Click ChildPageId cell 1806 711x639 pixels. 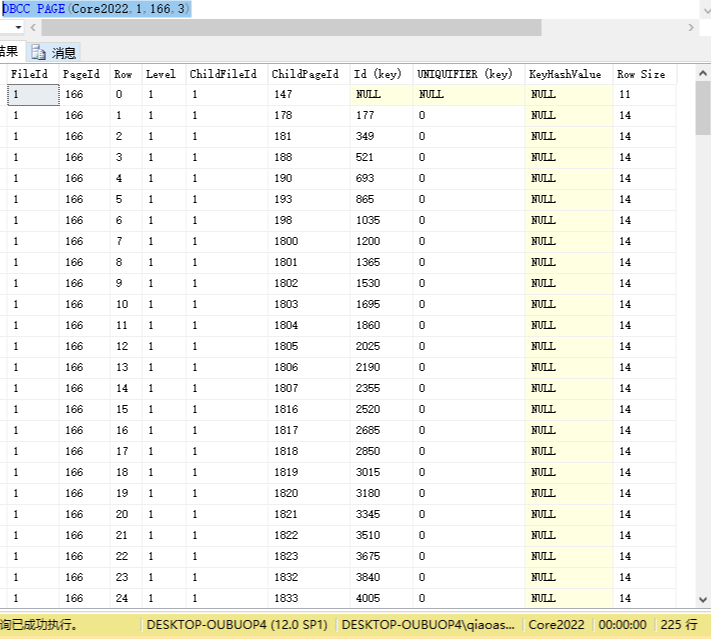pyautogui.click(x=309, y=367)
